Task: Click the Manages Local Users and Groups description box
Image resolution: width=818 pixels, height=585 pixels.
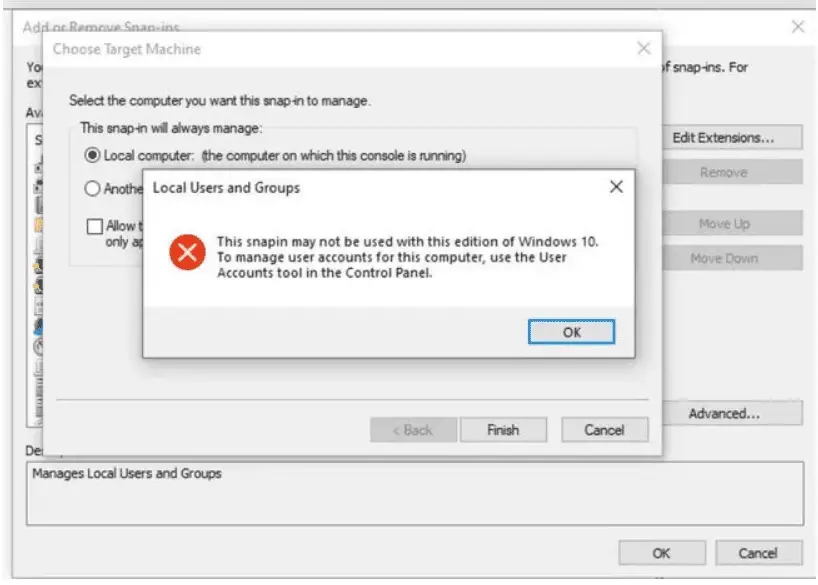Action: (415, 493)
